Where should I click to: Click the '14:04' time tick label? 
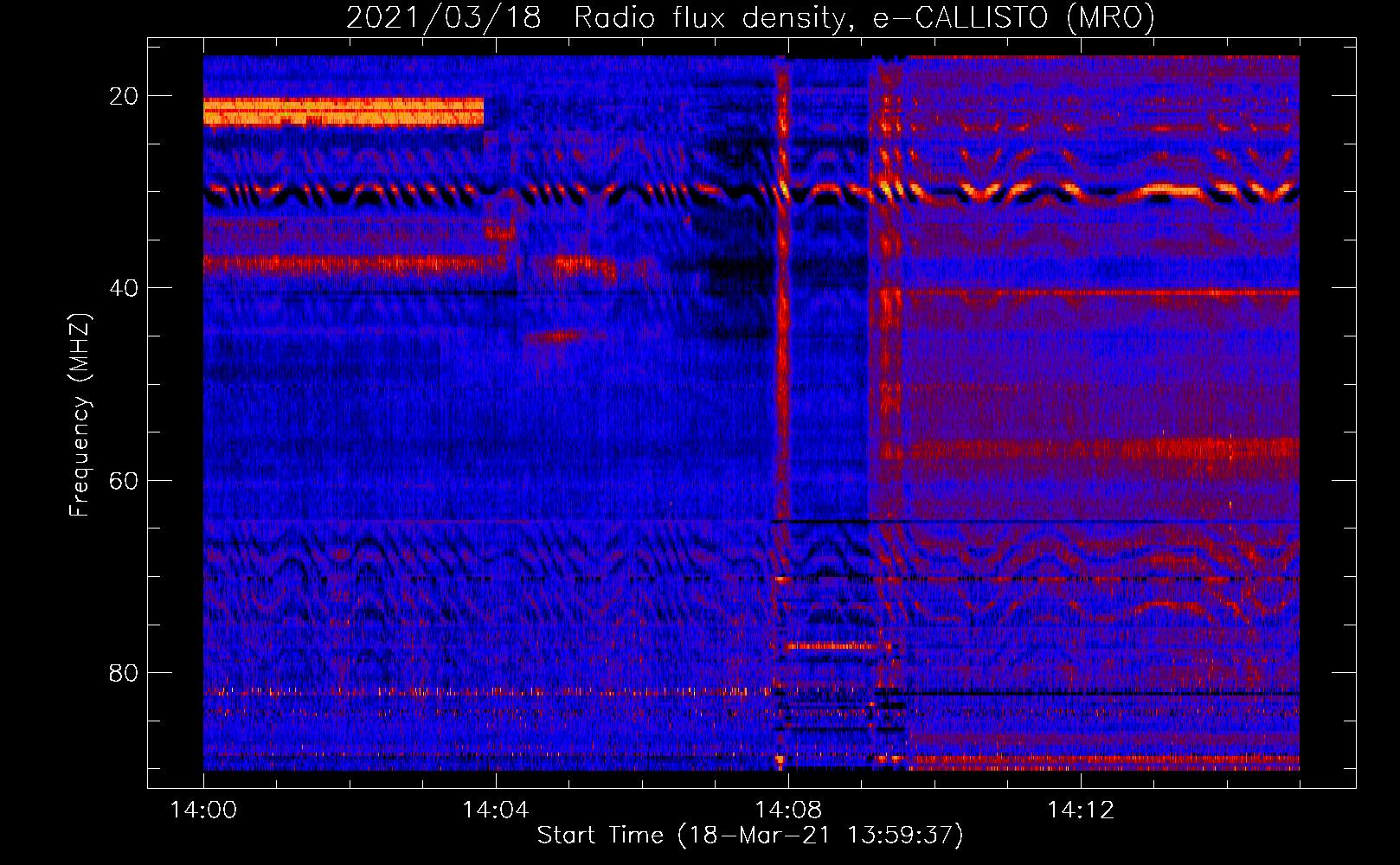(496, 811)
